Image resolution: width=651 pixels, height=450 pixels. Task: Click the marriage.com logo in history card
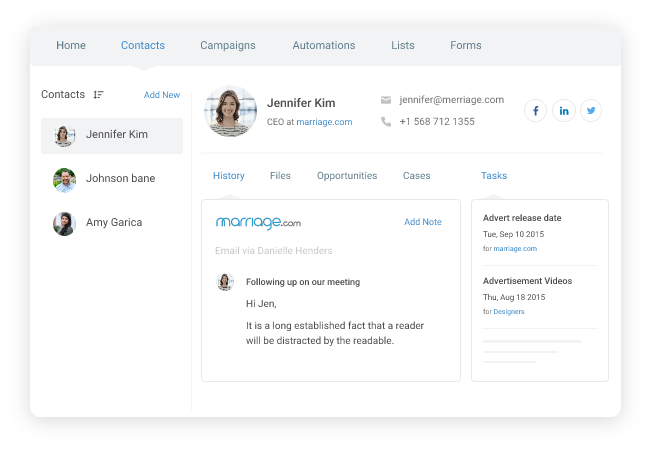point(258,223)
